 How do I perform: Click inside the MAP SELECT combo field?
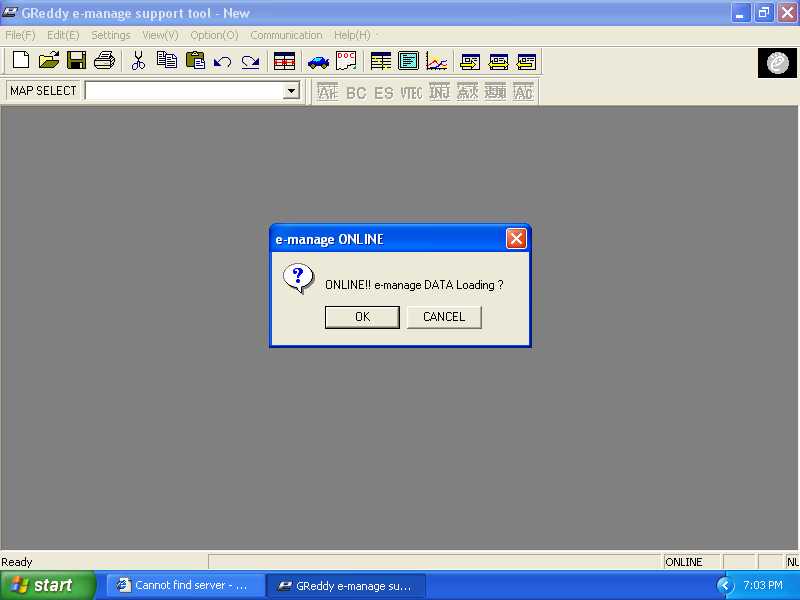[183, 91]
